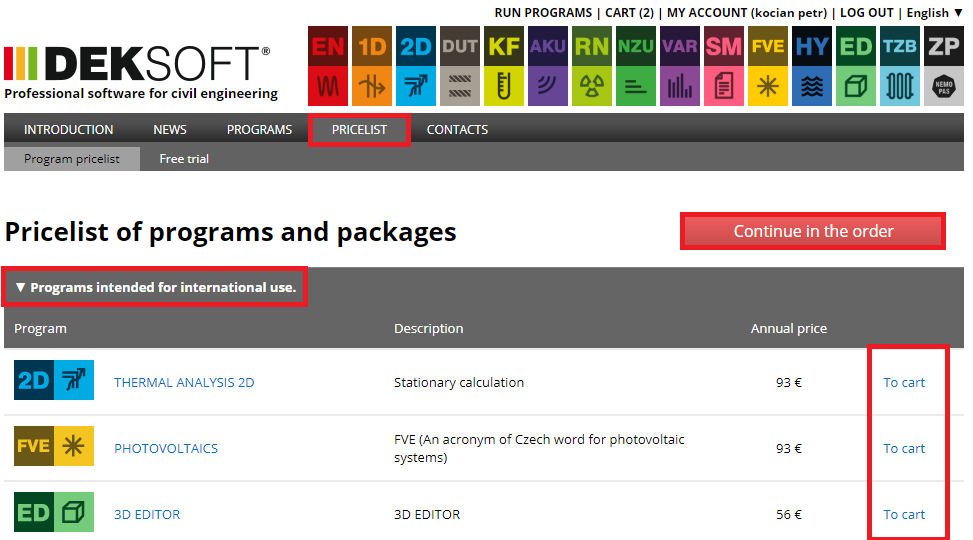Select the SM document program icon
The height and width of the screenshot is (540, 973).
click(724, 66)
